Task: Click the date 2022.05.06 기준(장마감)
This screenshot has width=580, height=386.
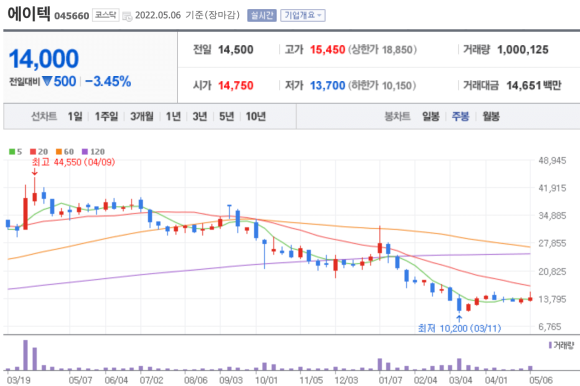Action: click(x=187, y=15)
